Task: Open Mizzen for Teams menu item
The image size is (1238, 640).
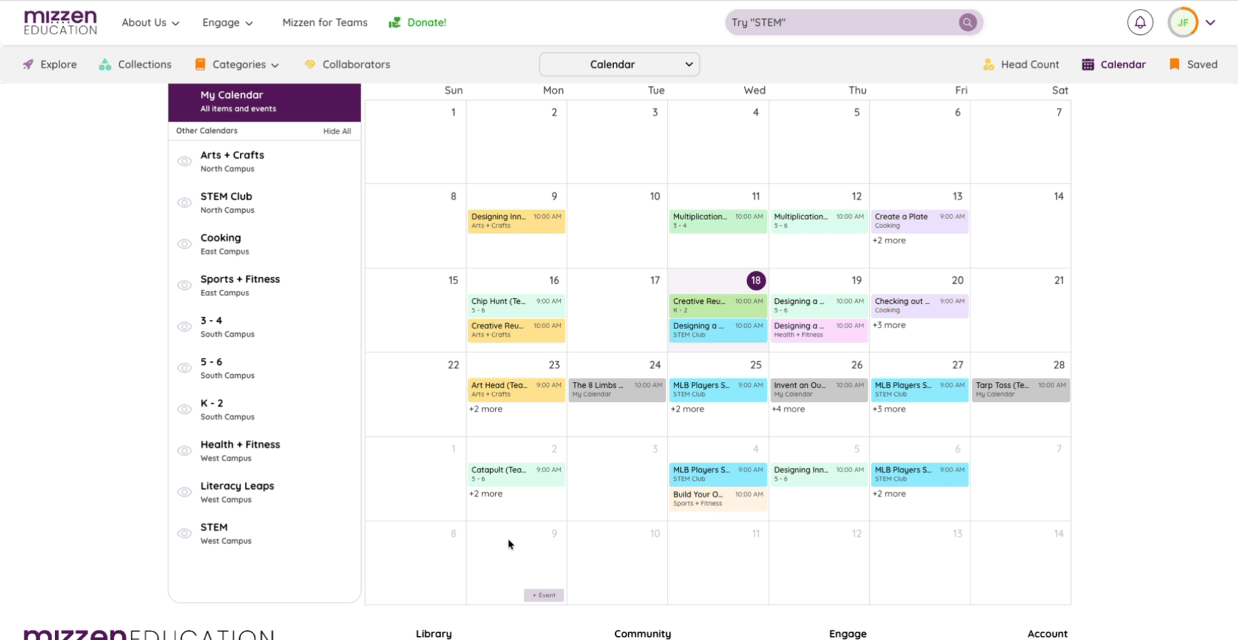Action: (x=324, y=22)
